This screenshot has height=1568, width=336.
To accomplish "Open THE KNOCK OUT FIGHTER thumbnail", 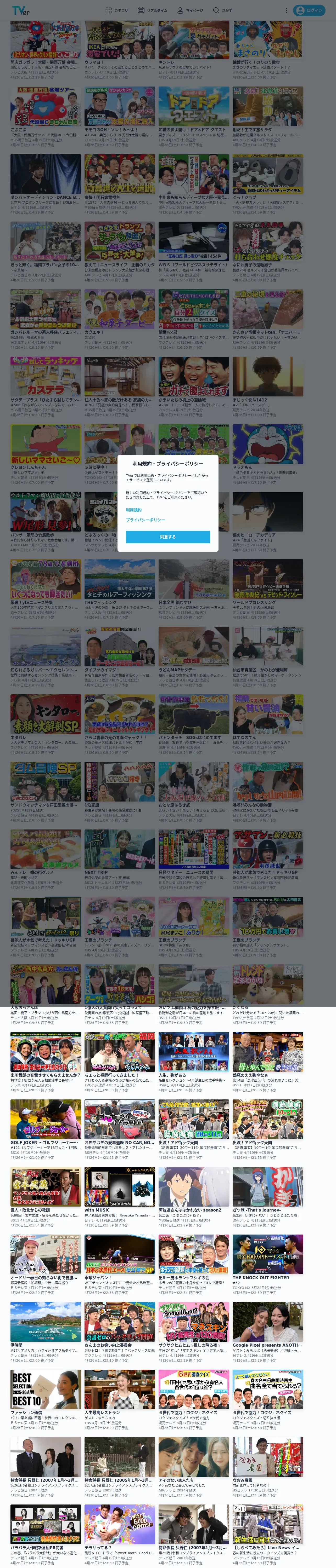I will click(268, 1254).
